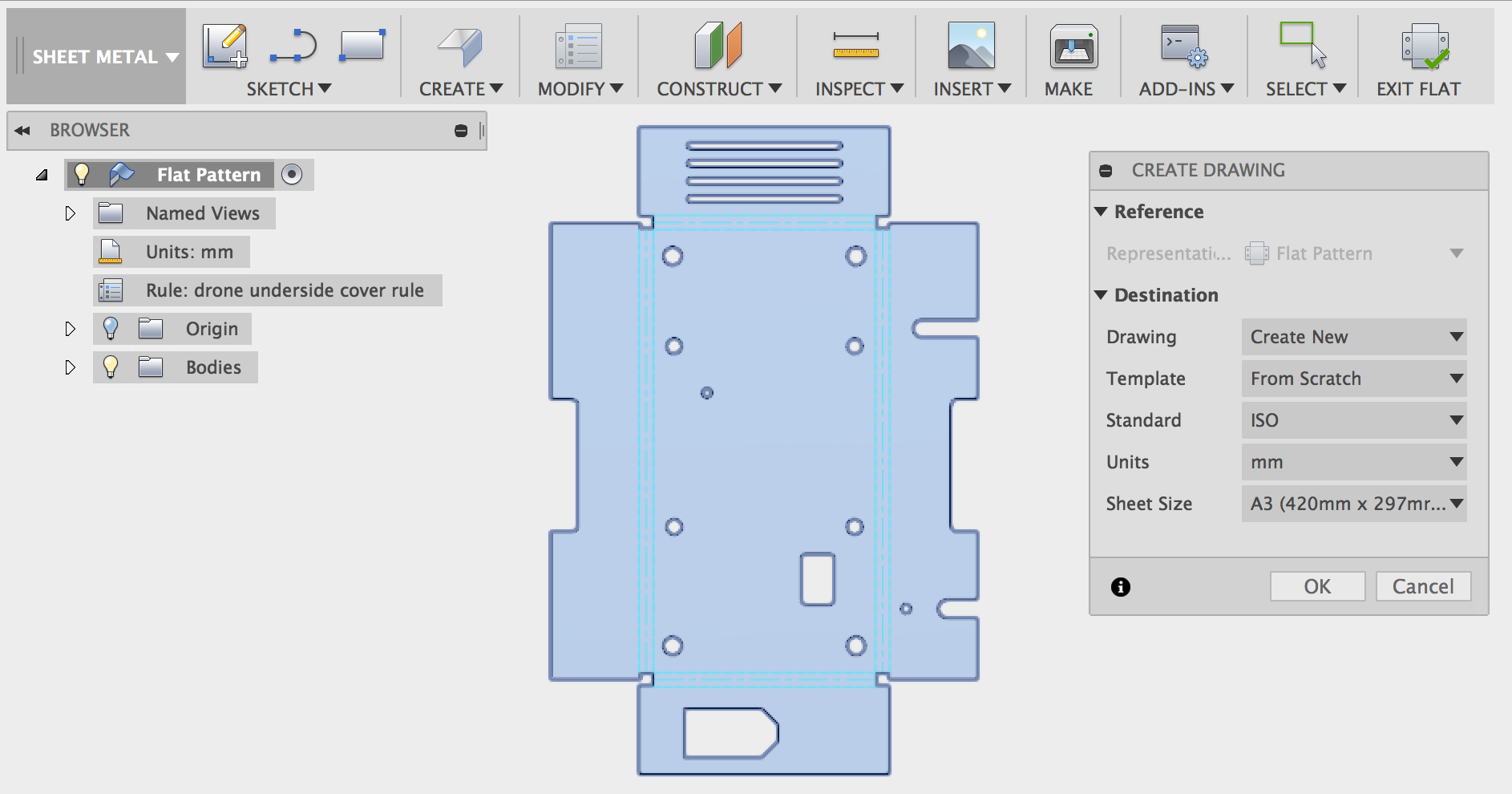Image resolution: width=1512 pixels, height=794 pixels.
Task: Select the Line sketch tool icon
Action: [x=293, y=46]
